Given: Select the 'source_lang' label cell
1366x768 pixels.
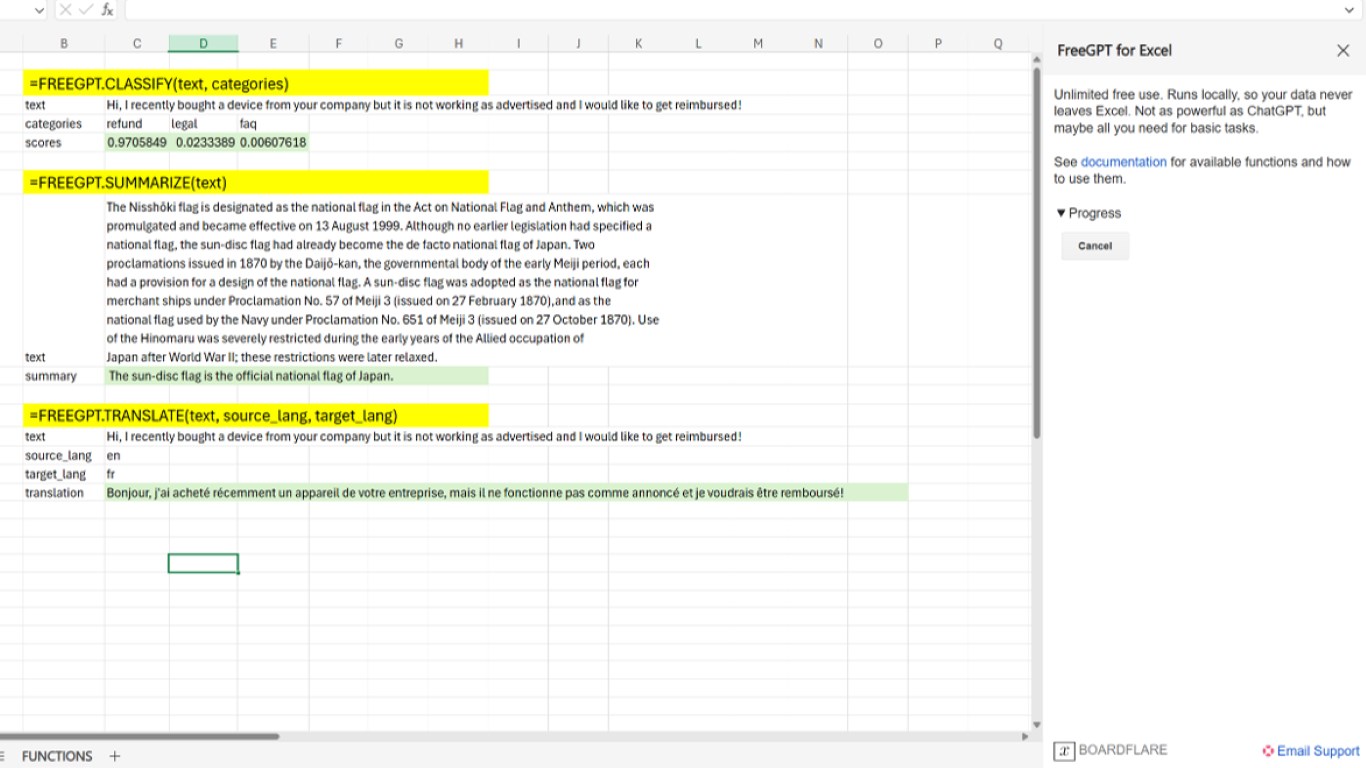Looking at the screenshot, I should 64,455.
